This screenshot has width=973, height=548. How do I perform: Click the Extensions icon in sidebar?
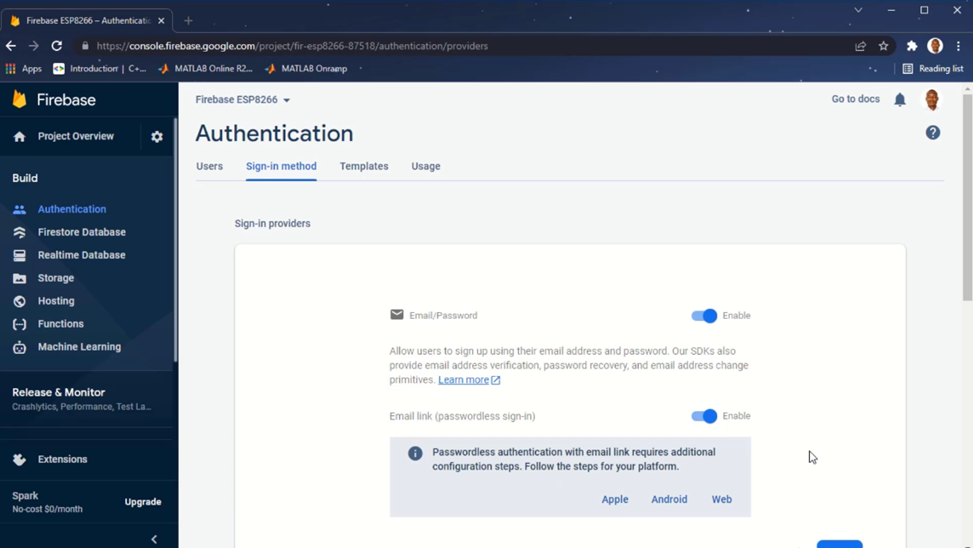tap(19, 459)
